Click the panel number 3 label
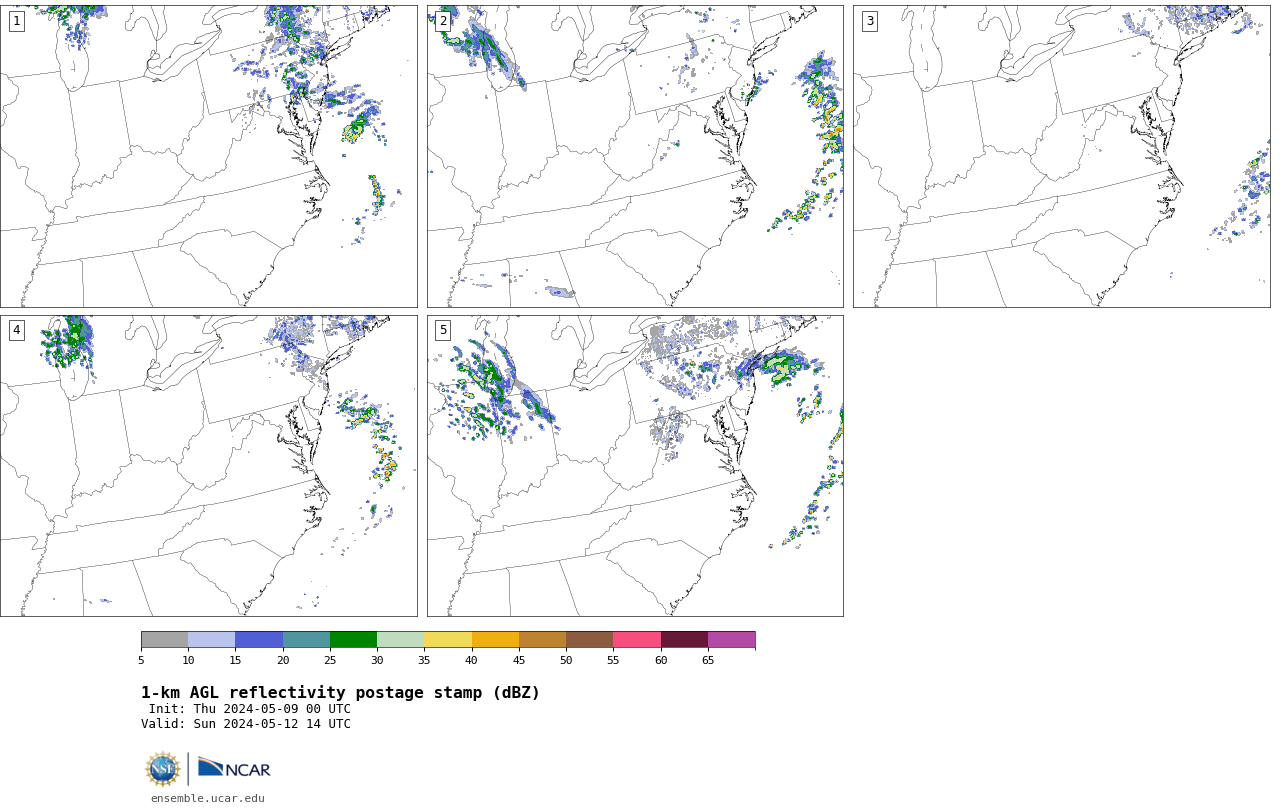Image resolution: width=1280 pixels, height=809 pixels. point(870,21)
